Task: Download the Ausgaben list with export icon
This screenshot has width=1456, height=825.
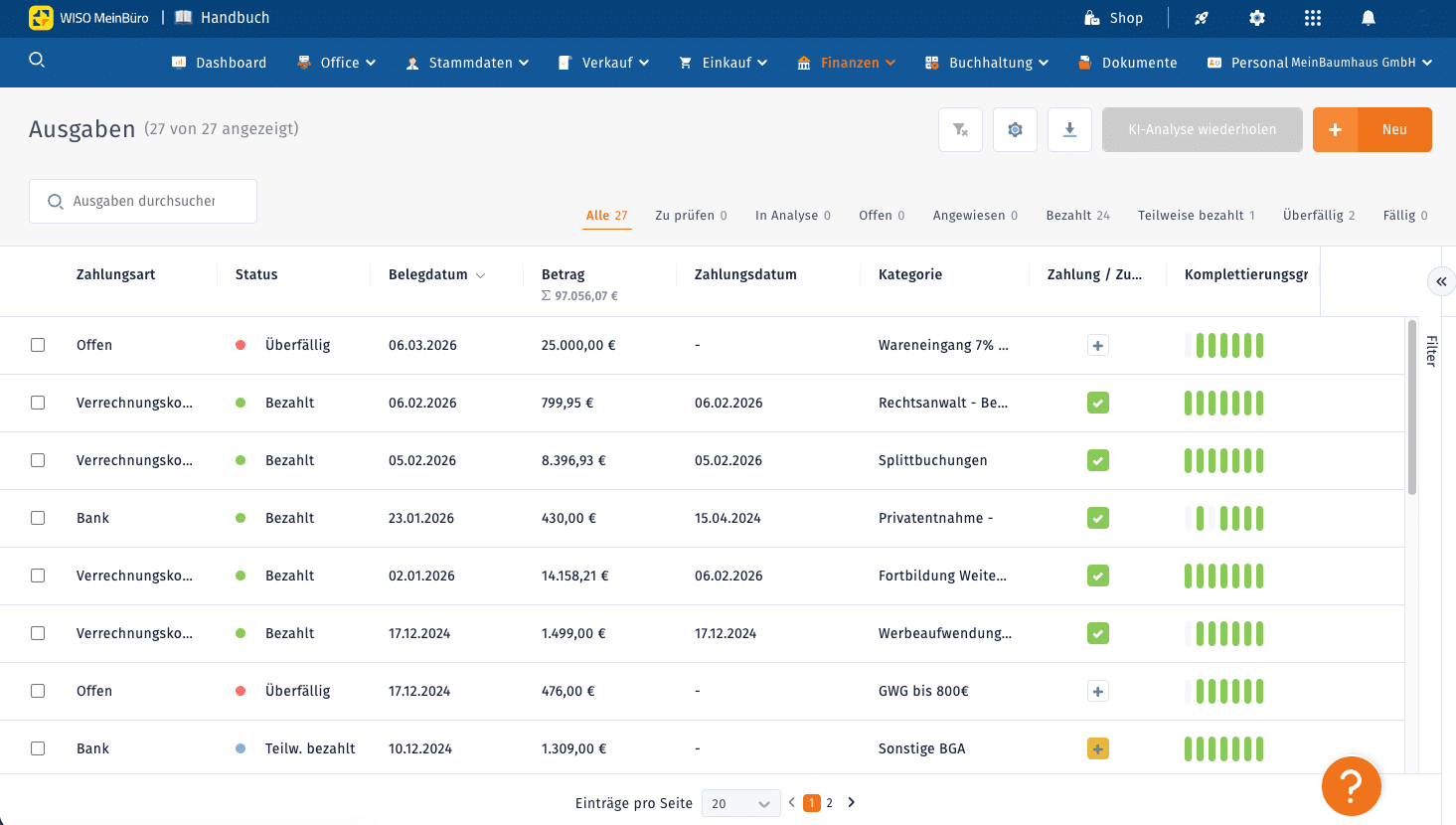Action: (x=1069, y=129)
